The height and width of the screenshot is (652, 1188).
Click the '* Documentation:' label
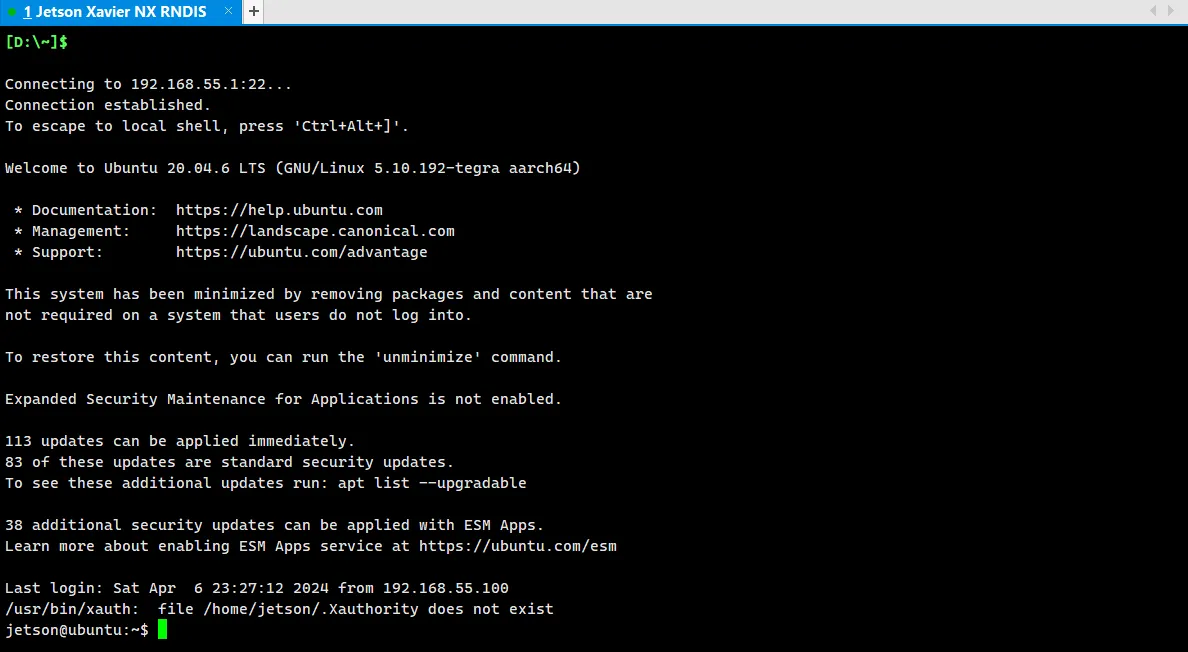coord(85,211)
